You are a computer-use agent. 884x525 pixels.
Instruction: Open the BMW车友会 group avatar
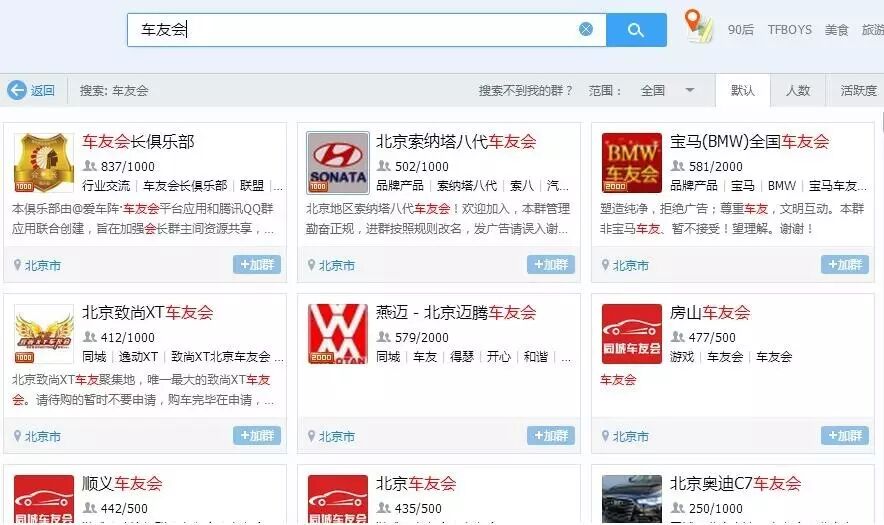631,163
